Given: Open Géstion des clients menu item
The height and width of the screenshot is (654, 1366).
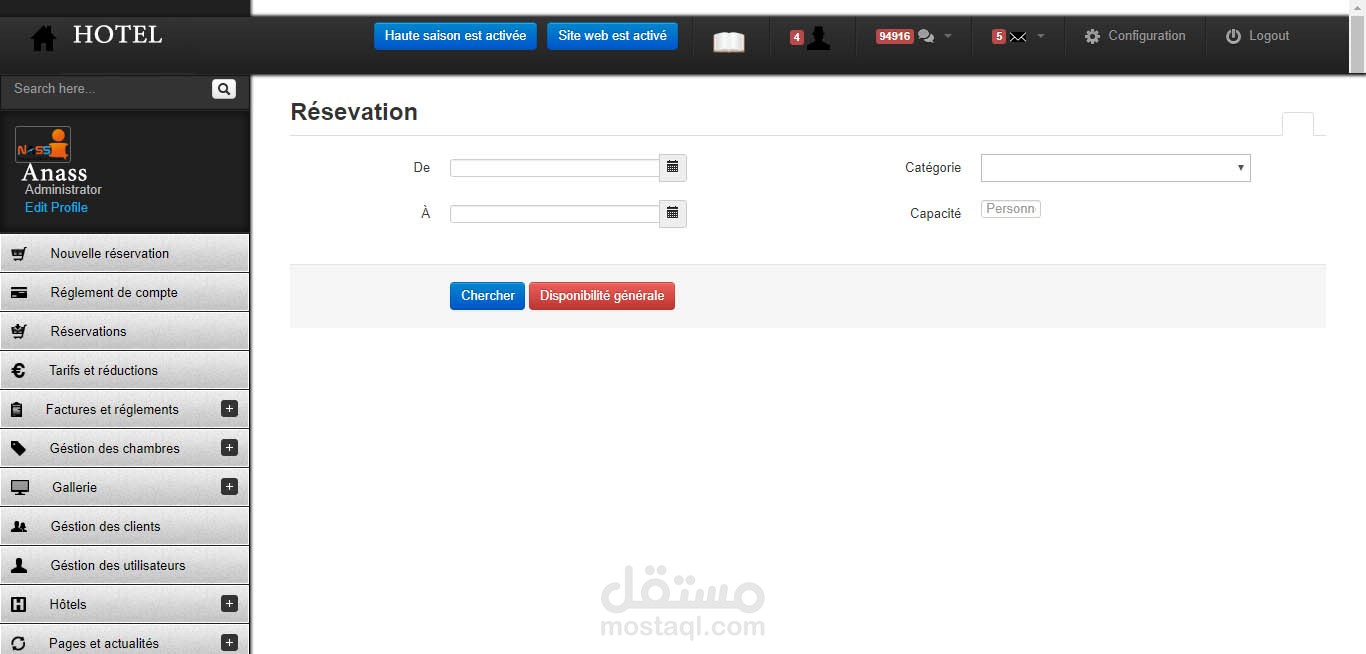Looking at the screenshot, I should point(124,526).
